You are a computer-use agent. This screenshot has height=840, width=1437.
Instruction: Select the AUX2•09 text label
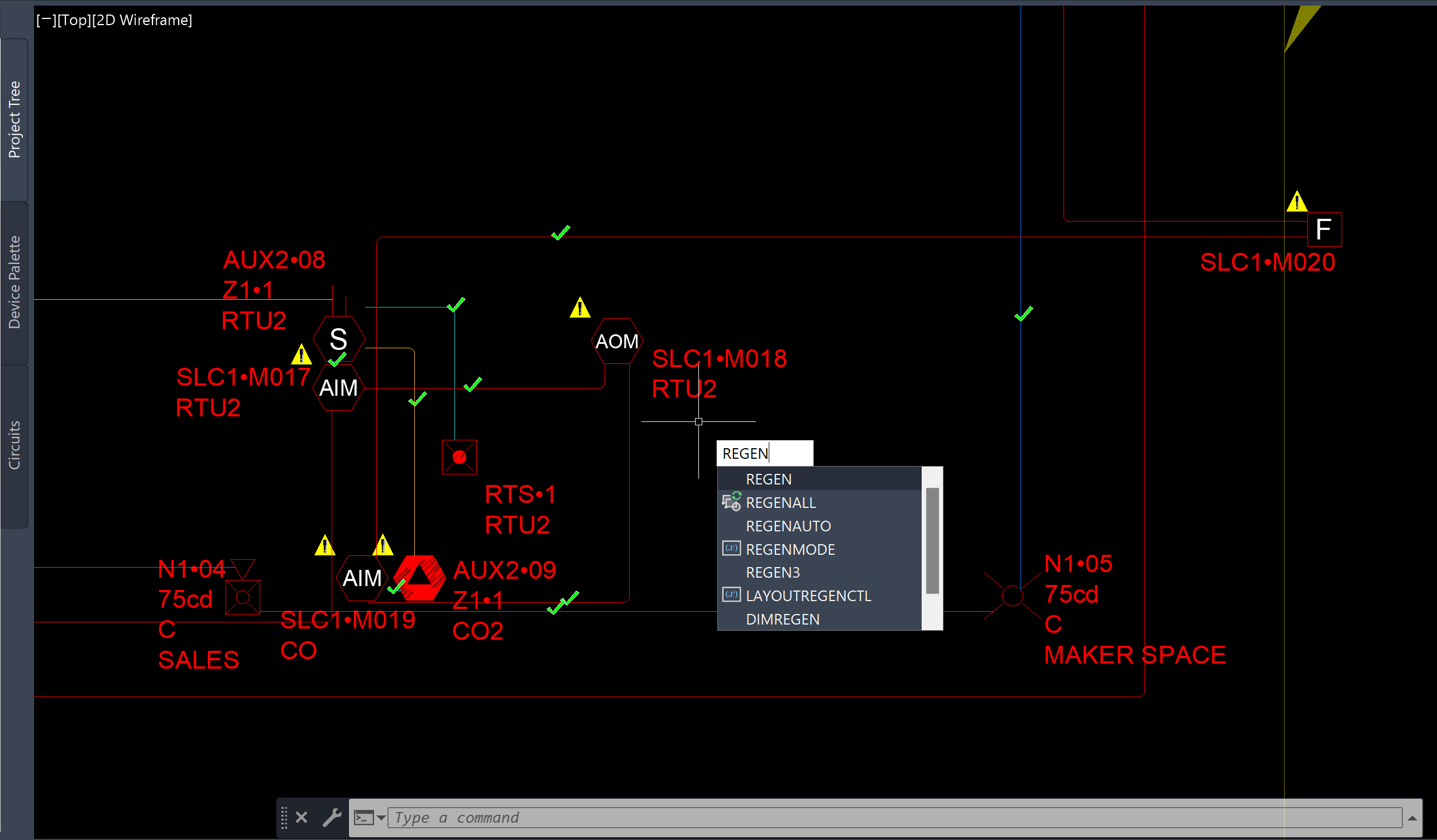[504, 570]
